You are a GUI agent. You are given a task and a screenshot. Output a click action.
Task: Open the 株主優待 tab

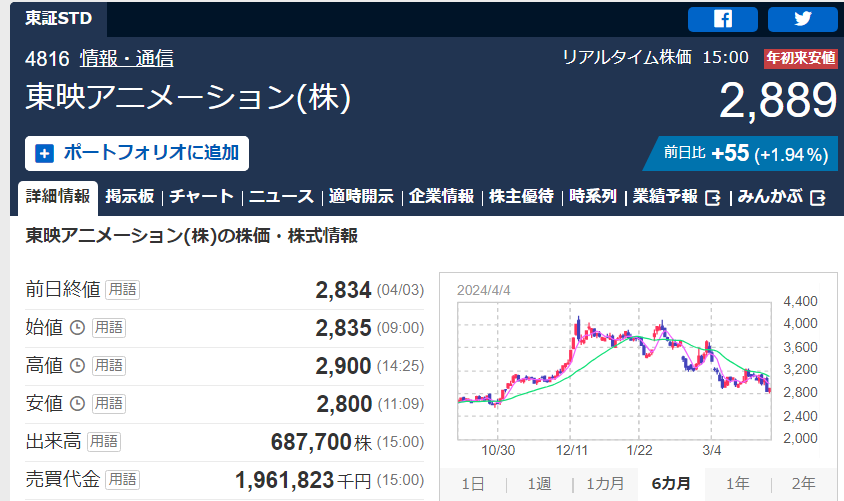pyautogui.click(x=521, y=196)
